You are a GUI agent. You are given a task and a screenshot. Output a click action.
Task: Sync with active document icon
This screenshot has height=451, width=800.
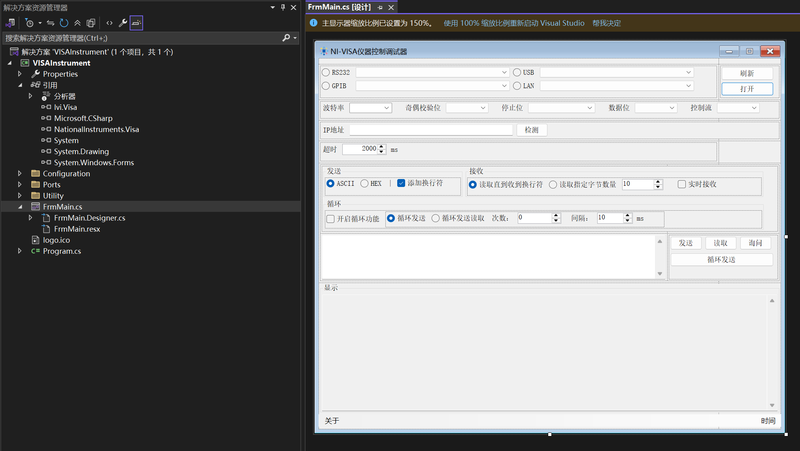pyautogui.click(x=51, y=23)
